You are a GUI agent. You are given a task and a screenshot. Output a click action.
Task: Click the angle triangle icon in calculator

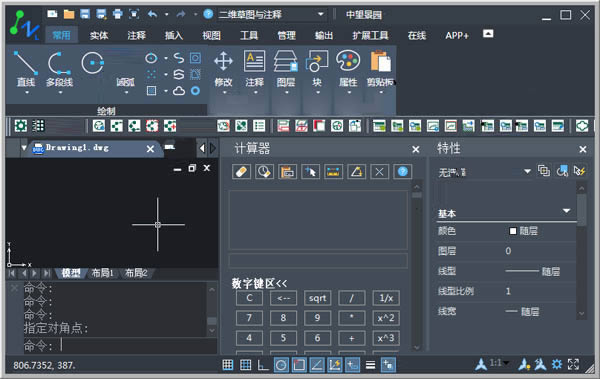tap(356, 172)
